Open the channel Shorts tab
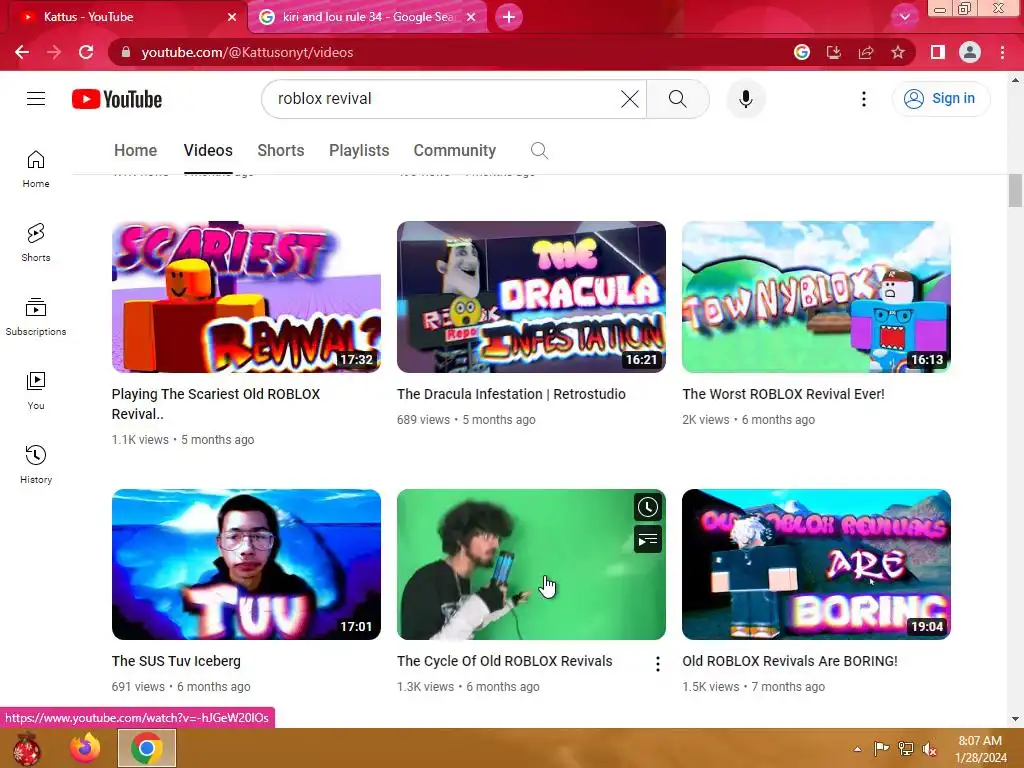Image resolution: width=1024 pixels, height=768 pixels. coord(281,150)
